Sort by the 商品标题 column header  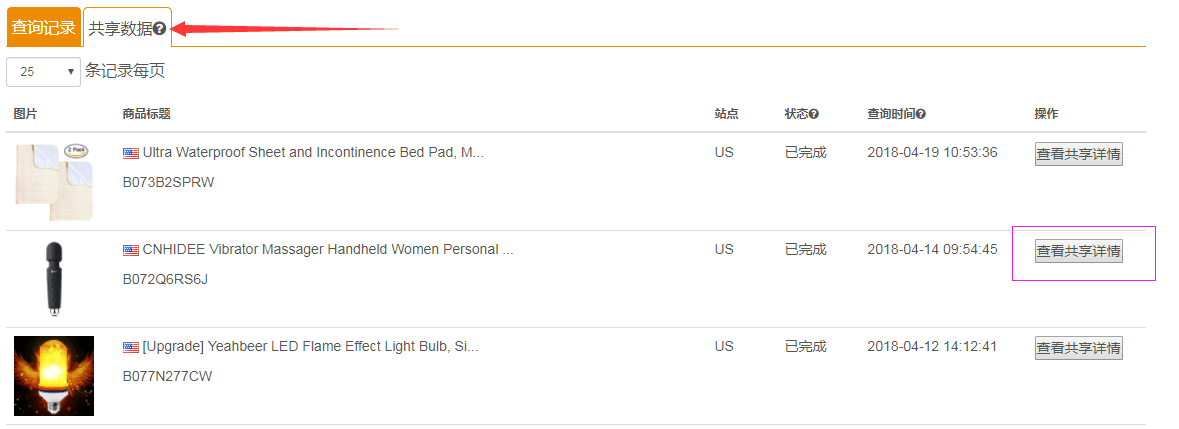pyautogui.click(x=147, y=114)
